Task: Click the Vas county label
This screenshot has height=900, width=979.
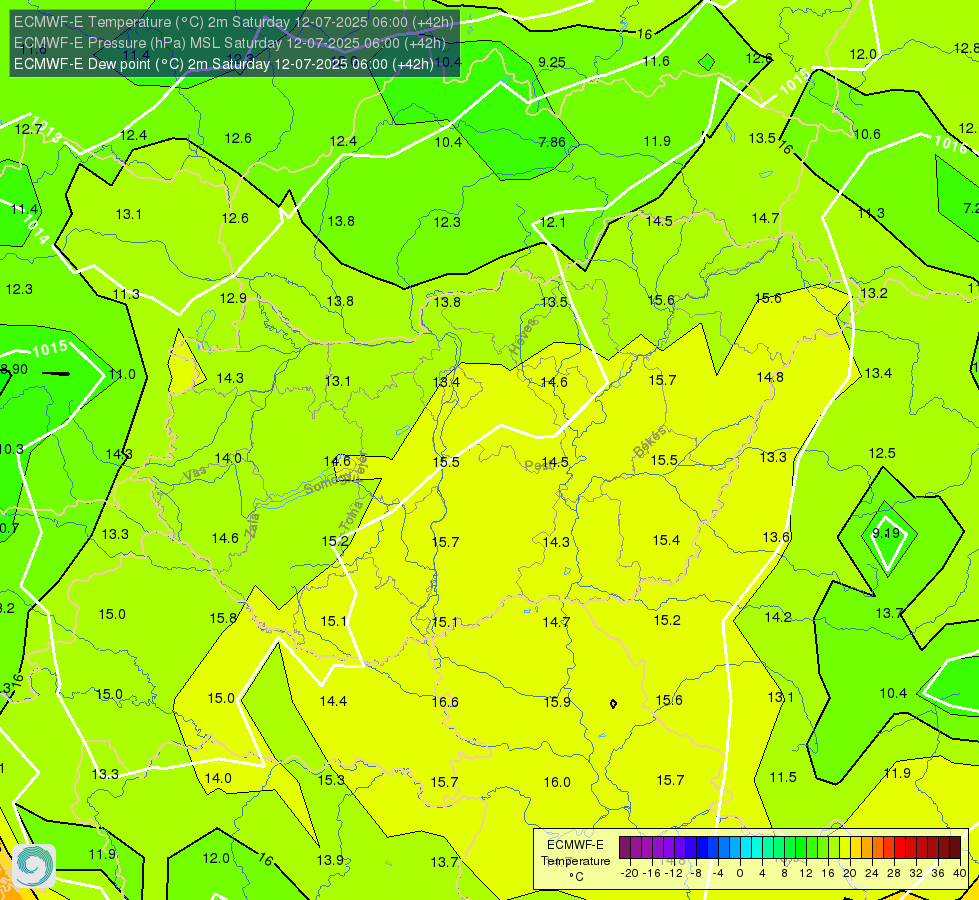Action: click(195, 474)
